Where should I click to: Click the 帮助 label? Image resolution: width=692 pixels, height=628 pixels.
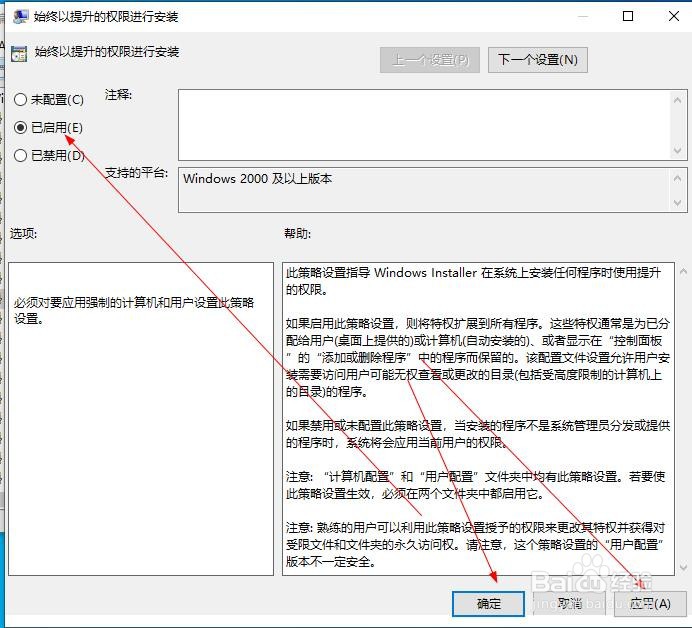click(297, 233)
